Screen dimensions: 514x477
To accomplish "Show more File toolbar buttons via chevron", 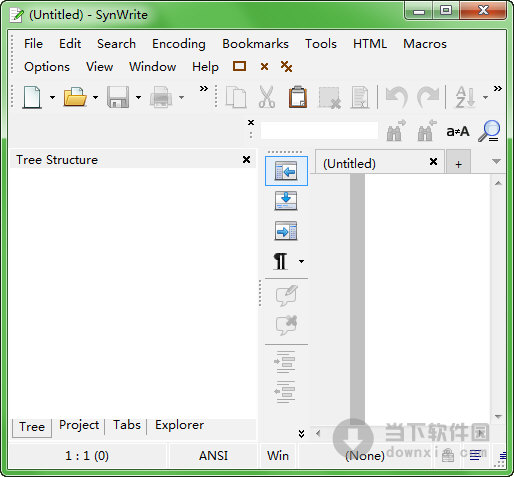I will [204, 89].
